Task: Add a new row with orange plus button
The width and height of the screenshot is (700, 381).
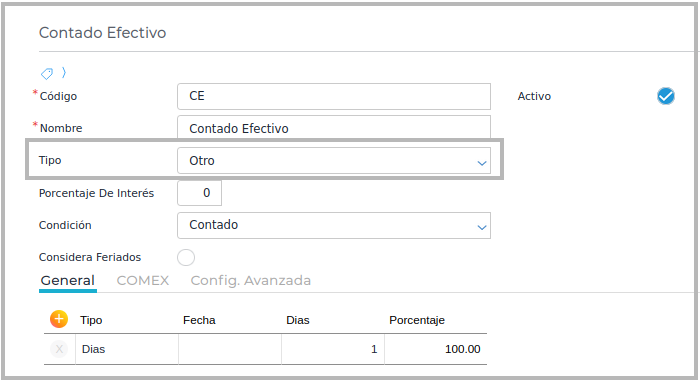Action: [x=59, y=319]
